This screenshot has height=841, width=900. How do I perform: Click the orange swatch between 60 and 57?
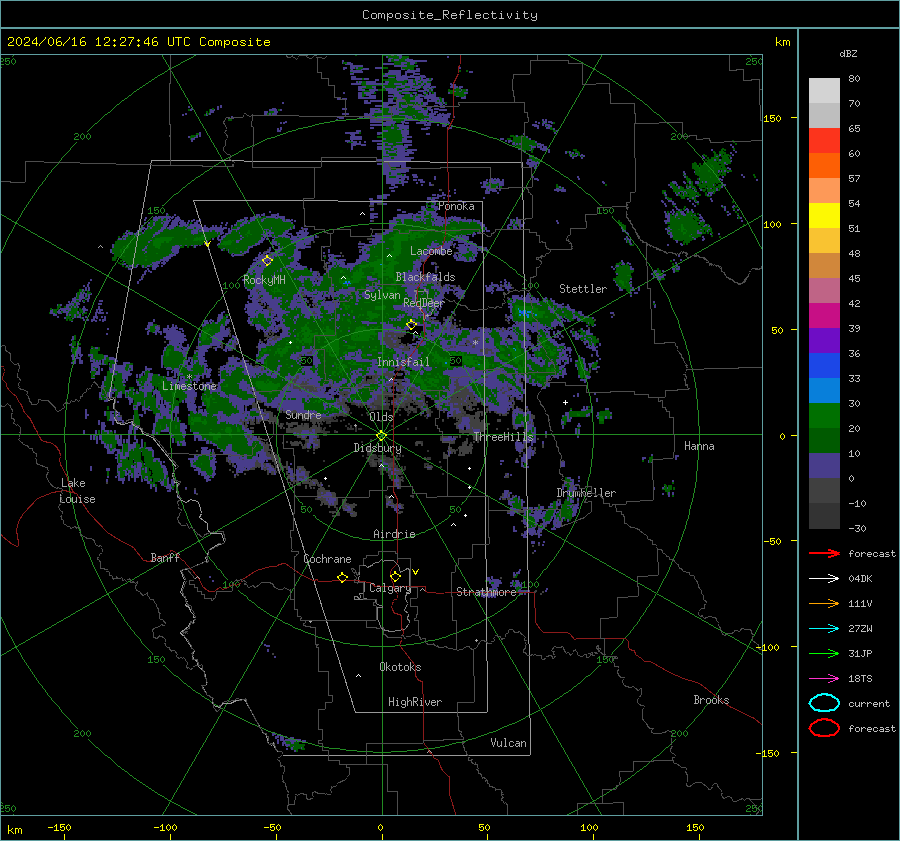pyautogui.click(x=824, y=166)
